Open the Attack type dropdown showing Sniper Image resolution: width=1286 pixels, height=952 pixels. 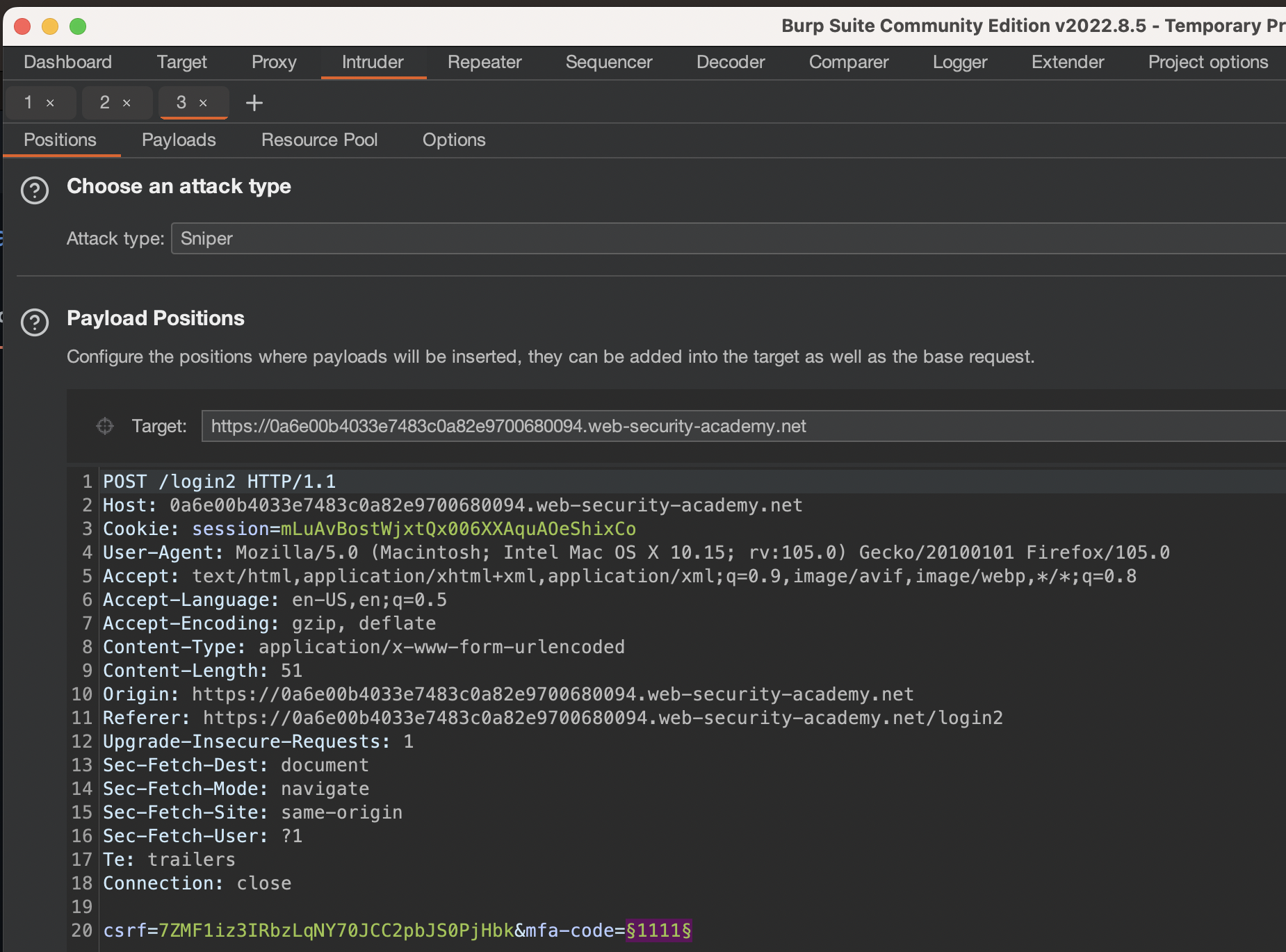coord(728,238)
